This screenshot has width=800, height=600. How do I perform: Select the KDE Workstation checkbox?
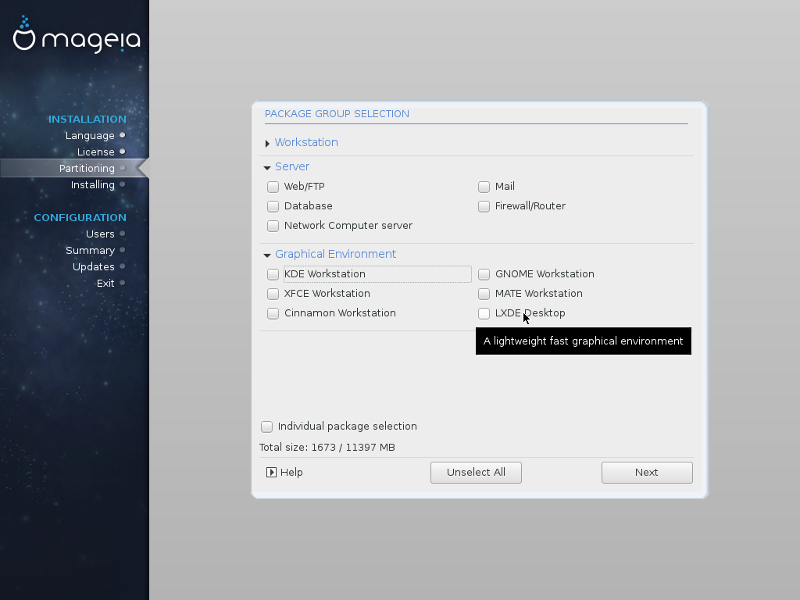[x=273, y=274]
